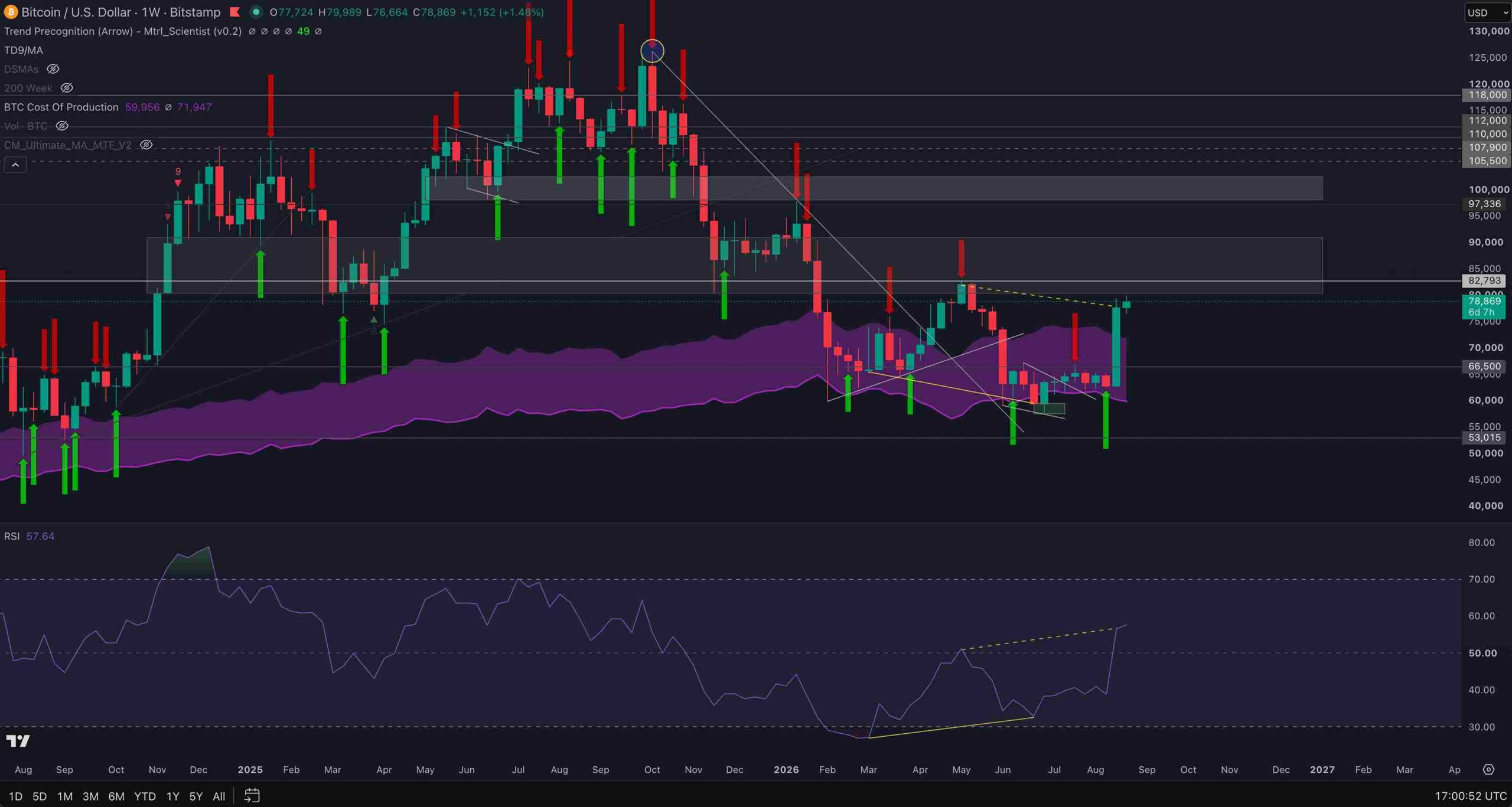Click the 40,000 price scale label
This screenshot has width=1512, height=807.
pos(1486,506)
